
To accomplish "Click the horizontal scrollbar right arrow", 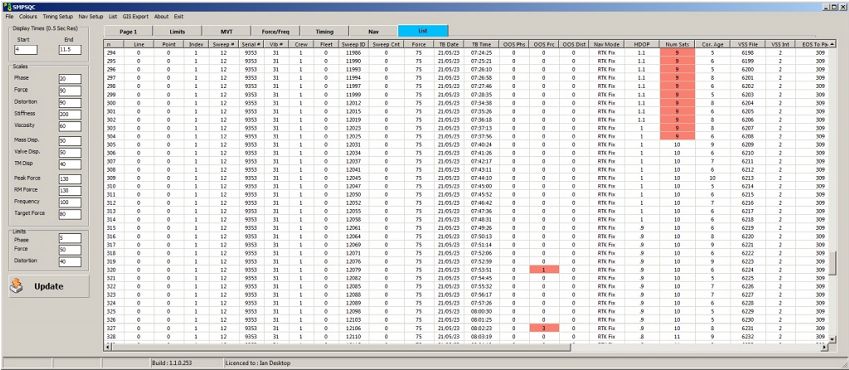I will 825,347.
